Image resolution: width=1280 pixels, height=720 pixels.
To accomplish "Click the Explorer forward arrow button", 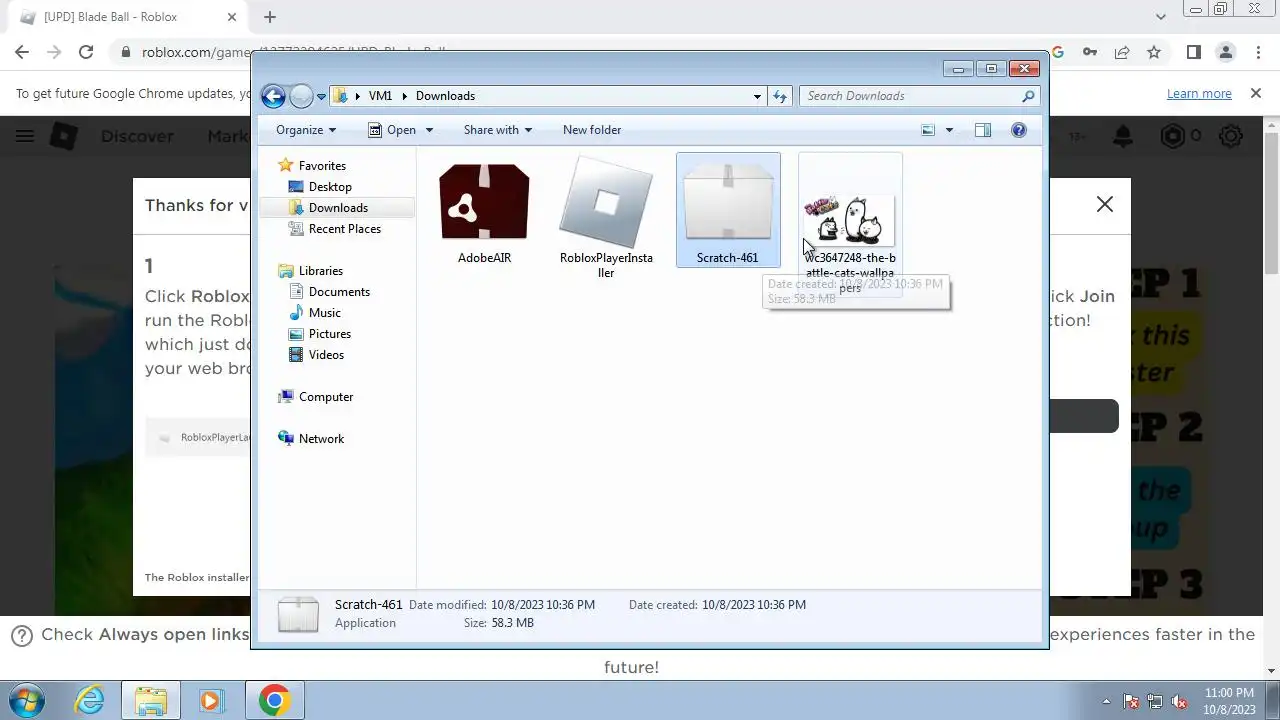I will 301,96.
